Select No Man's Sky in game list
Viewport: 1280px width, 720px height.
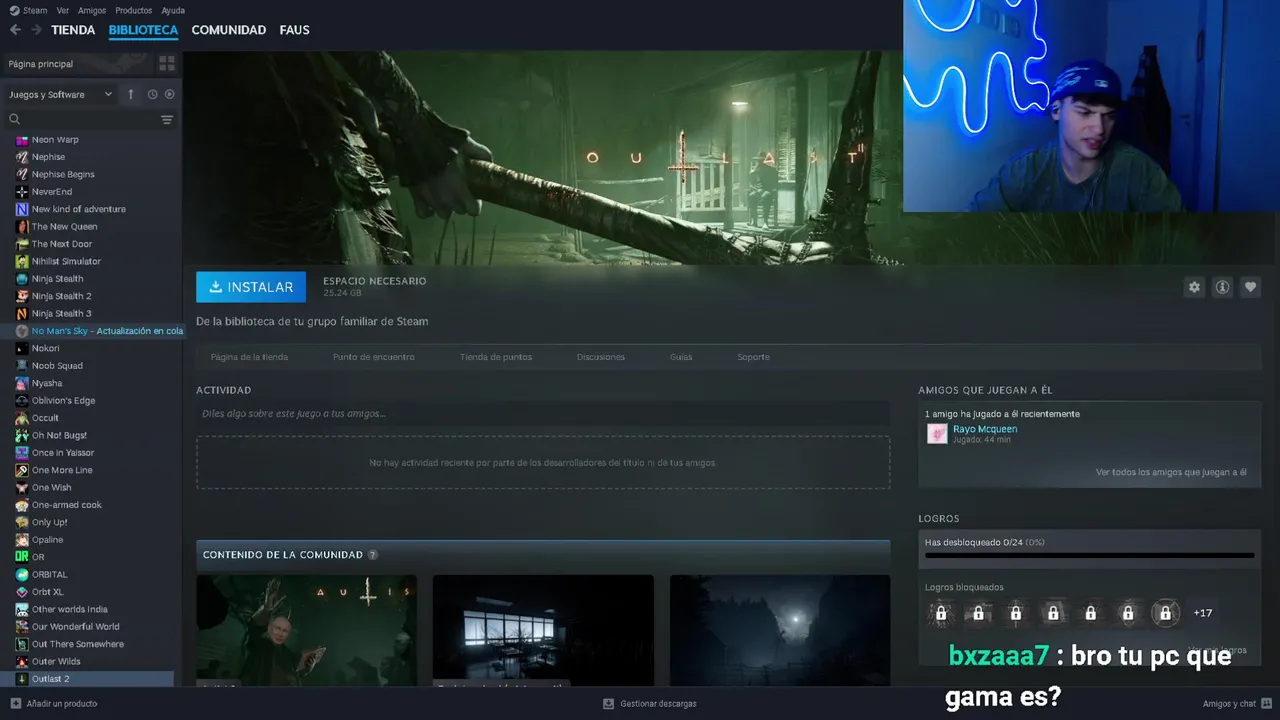pyautogui.click(x=90, y=331)
